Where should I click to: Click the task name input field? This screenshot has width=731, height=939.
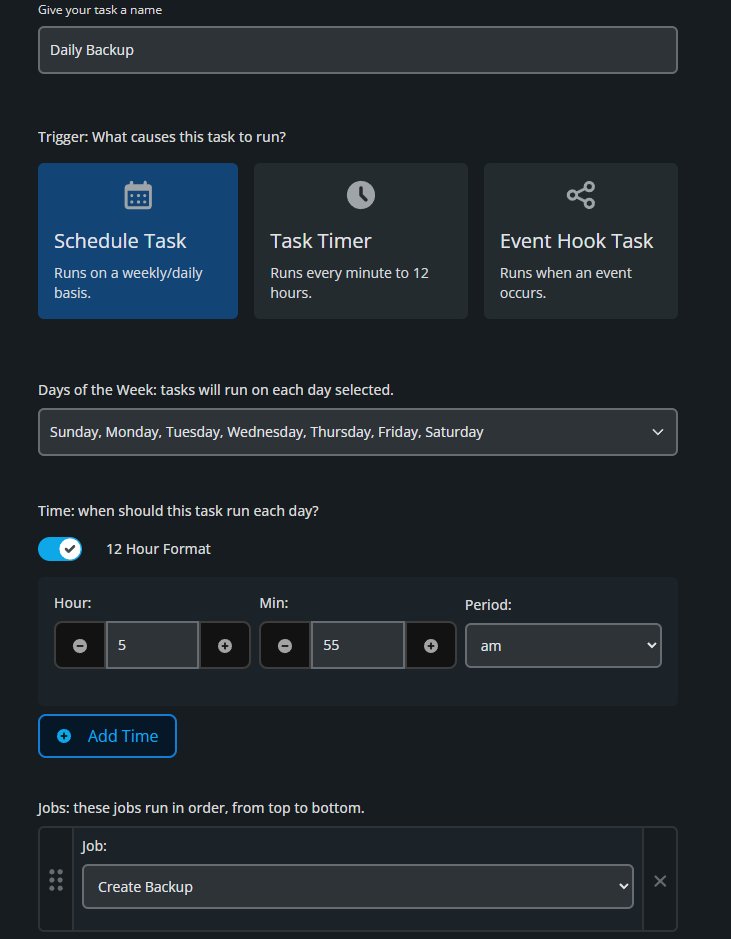tap(357, 50)
